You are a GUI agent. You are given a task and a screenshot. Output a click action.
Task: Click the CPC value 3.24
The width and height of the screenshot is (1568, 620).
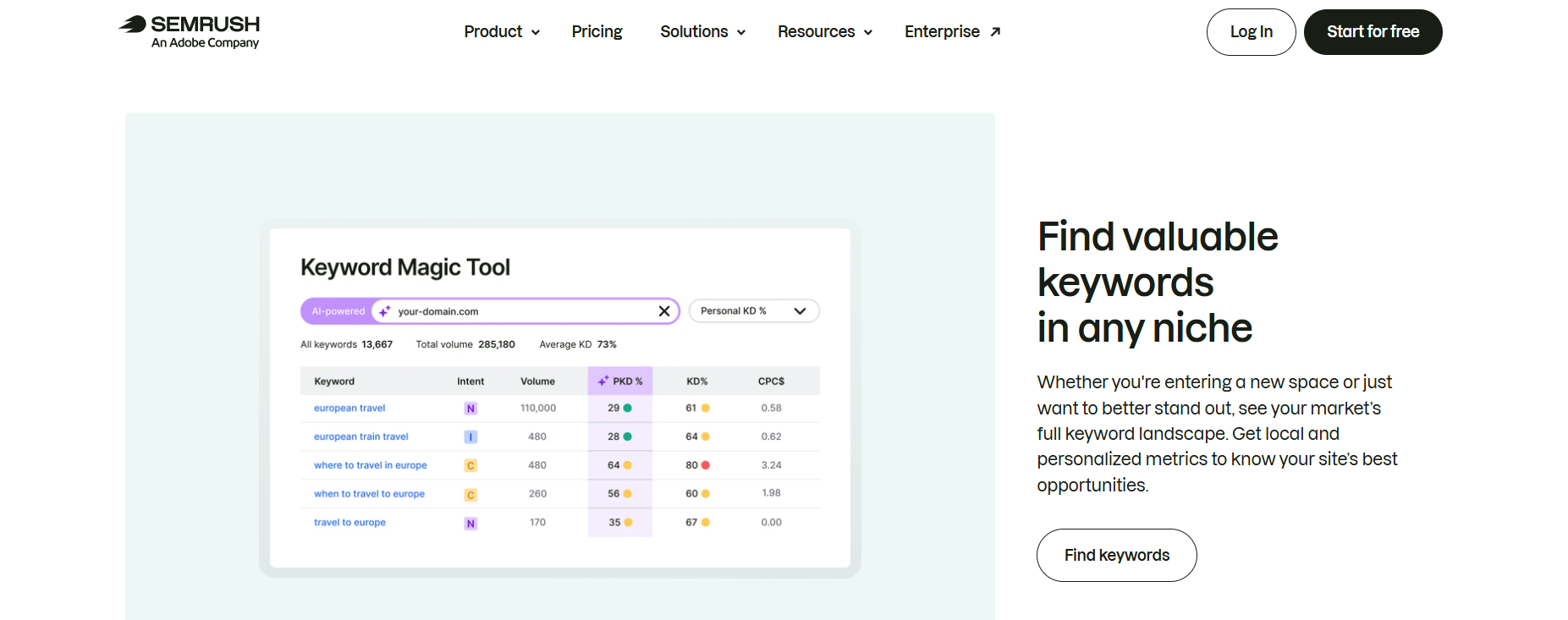[771, 465]
